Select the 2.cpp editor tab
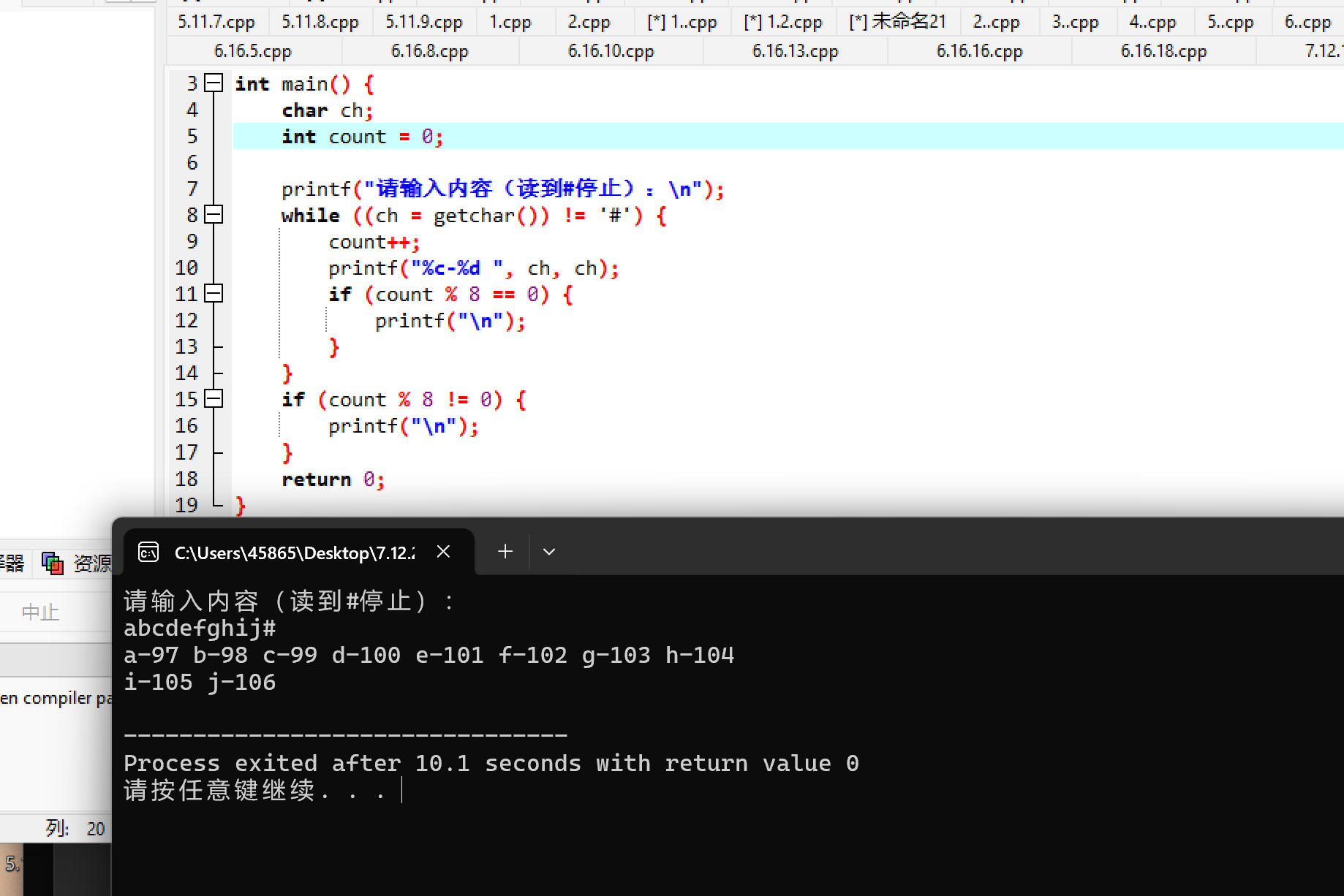The height and width of the screenshot is (896, 1344). click(589, 22)
